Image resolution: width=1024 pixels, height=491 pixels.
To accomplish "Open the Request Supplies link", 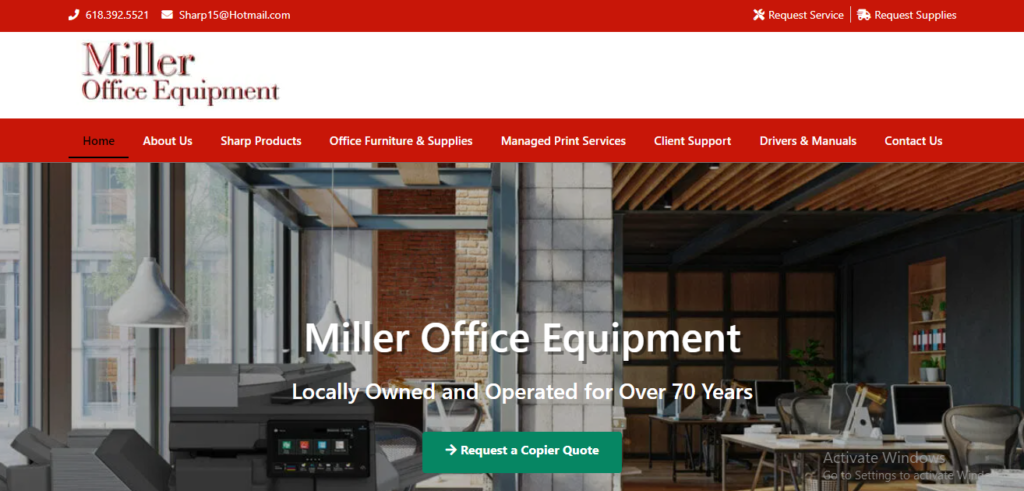I will pyautogui.click(x=915, y=15).
